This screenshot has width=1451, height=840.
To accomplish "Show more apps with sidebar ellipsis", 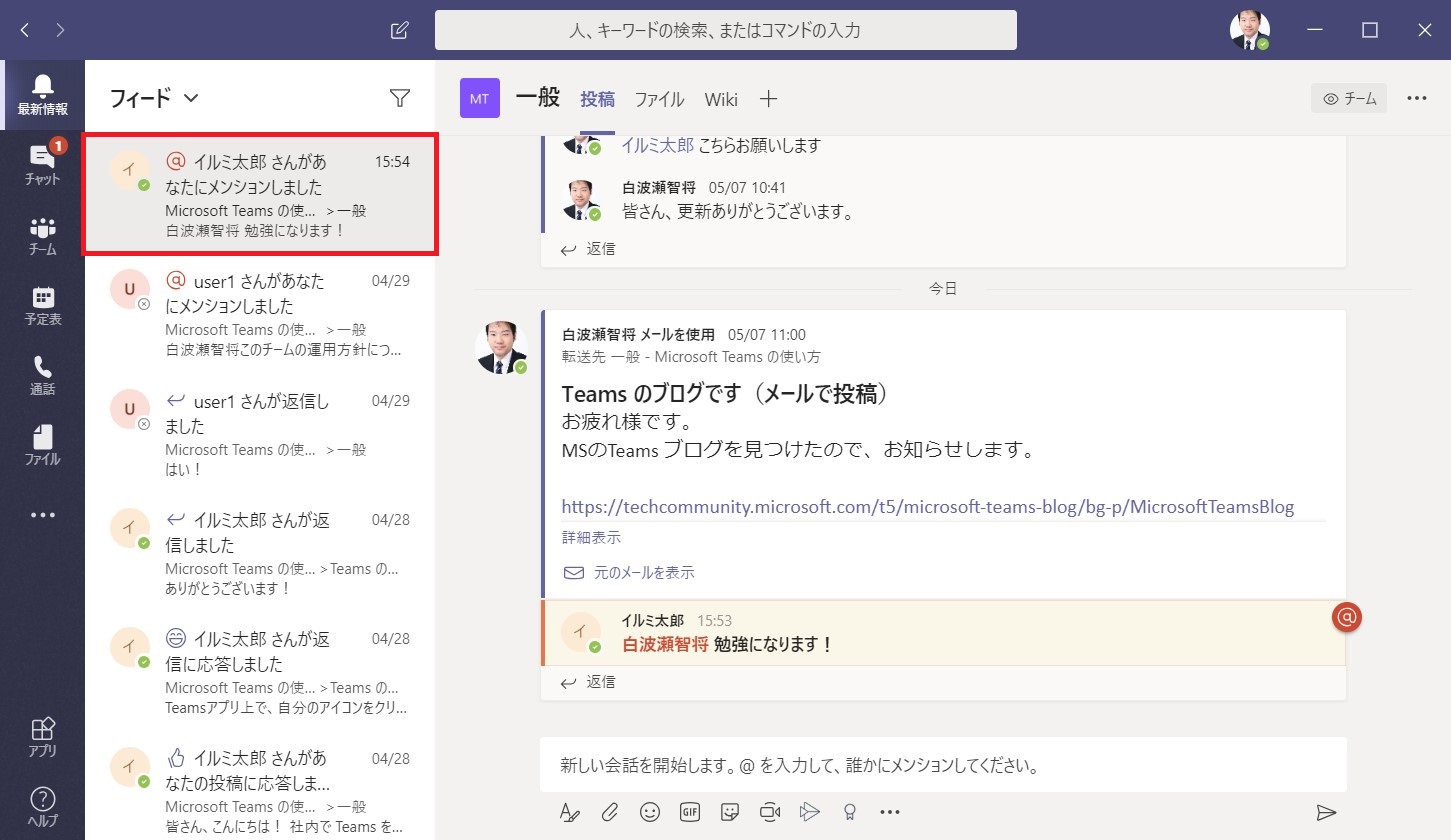I will tap(42, 515).
